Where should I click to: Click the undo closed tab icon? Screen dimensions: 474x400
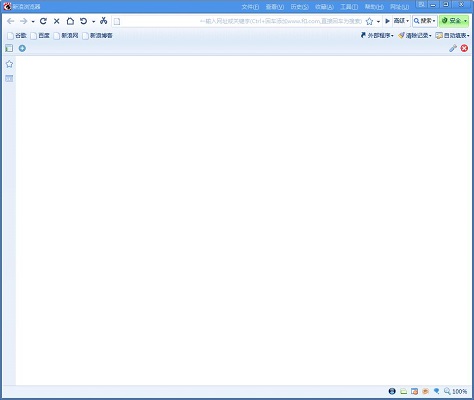click(83, 21)
